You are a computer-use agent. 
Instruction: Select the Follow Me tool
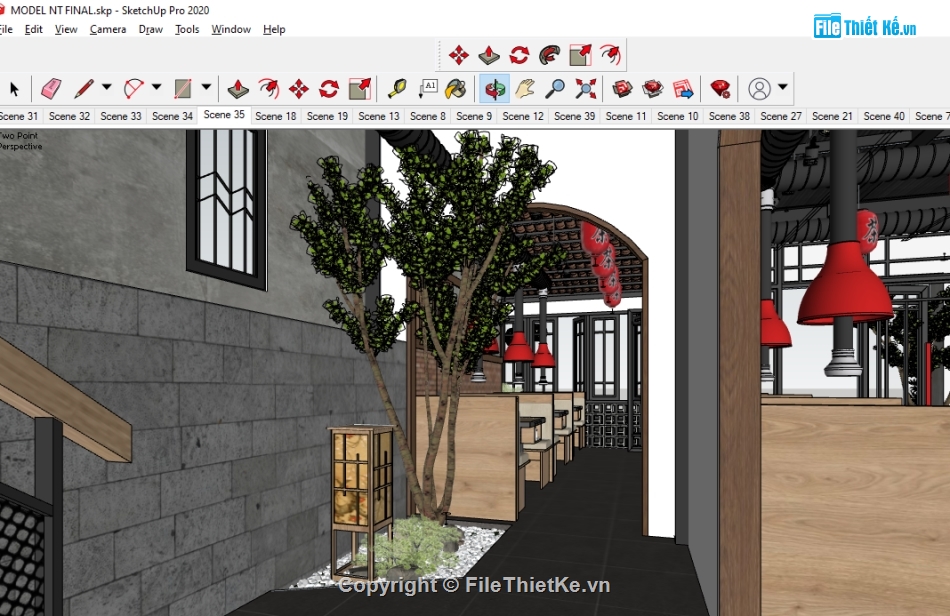550,55
